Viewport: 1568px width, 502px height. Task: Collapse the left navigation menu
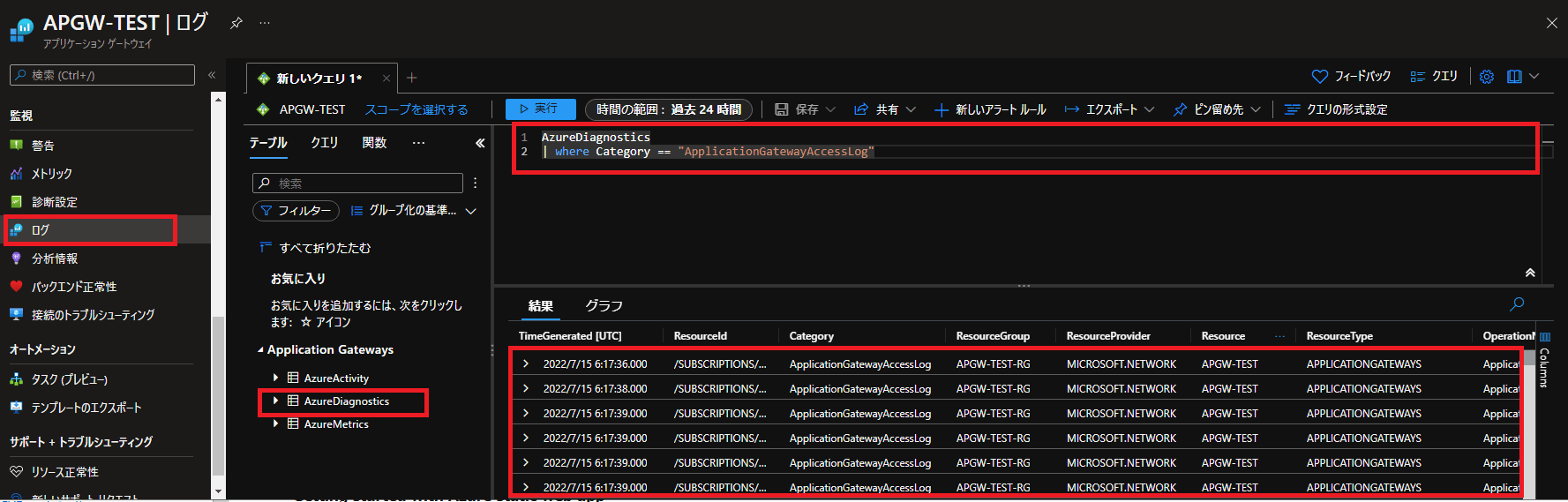point(212,75)
